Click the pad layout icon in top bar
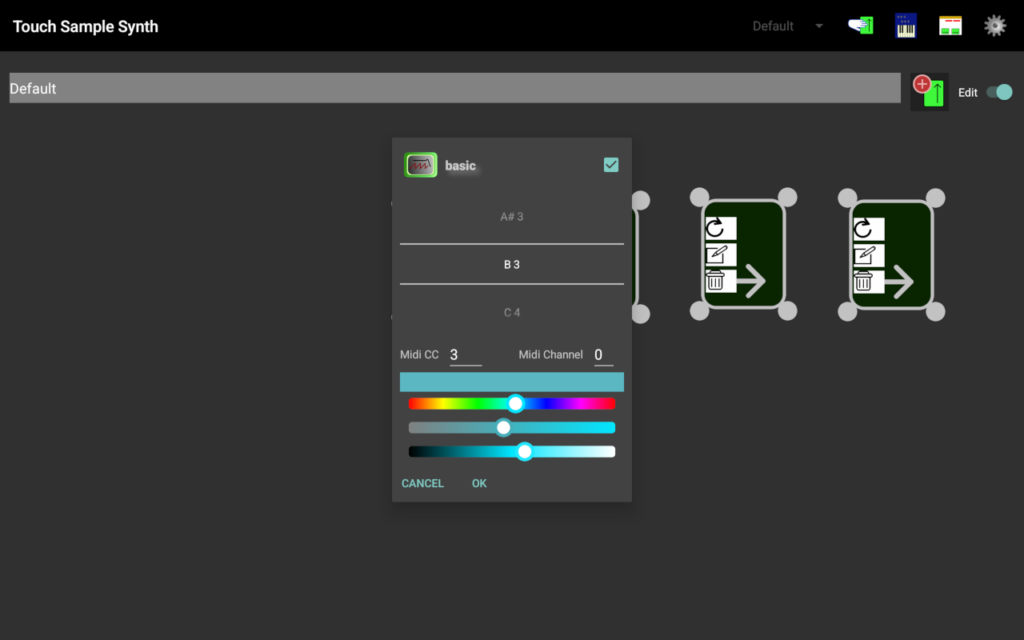1024x640 pixels. [950, 26]
